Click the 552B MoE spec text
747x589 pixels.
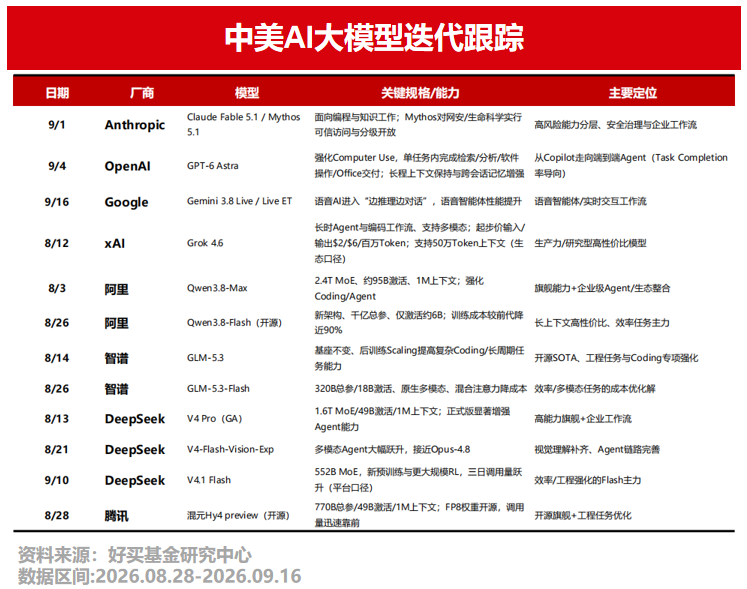coord(418,480)
